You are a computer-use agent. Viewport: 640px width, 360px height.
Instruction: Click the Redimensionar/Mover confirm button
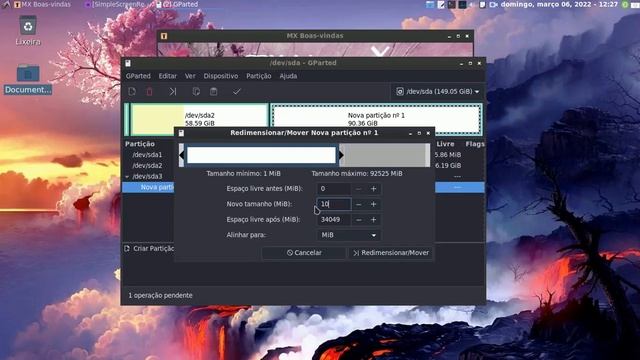[x=391, y=253]
